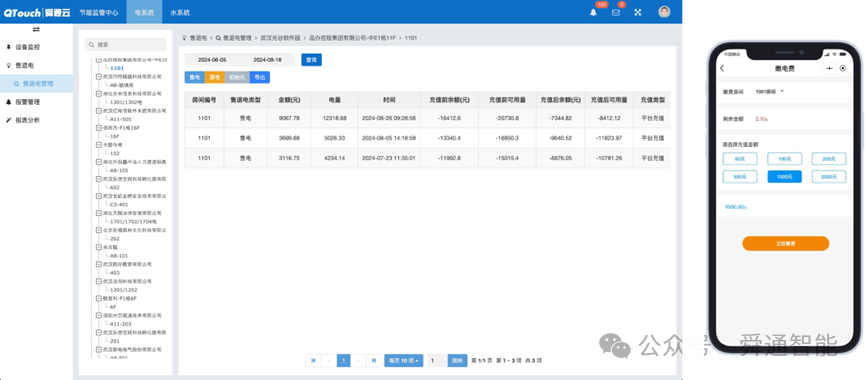The image size is (865, 380).
Task: Toggle fullscreen with the expand icon
Action: point(638,12)
